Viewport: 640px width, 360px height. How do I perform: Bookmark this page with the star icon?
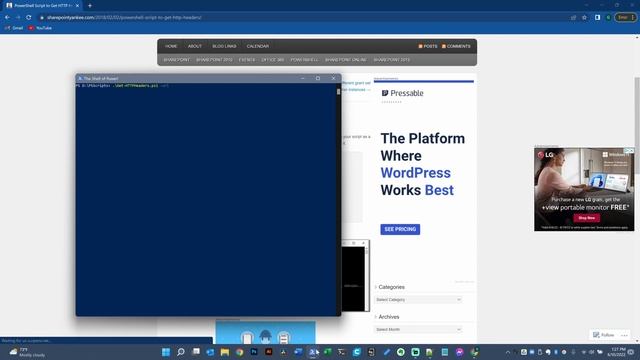tap(584, 18)
